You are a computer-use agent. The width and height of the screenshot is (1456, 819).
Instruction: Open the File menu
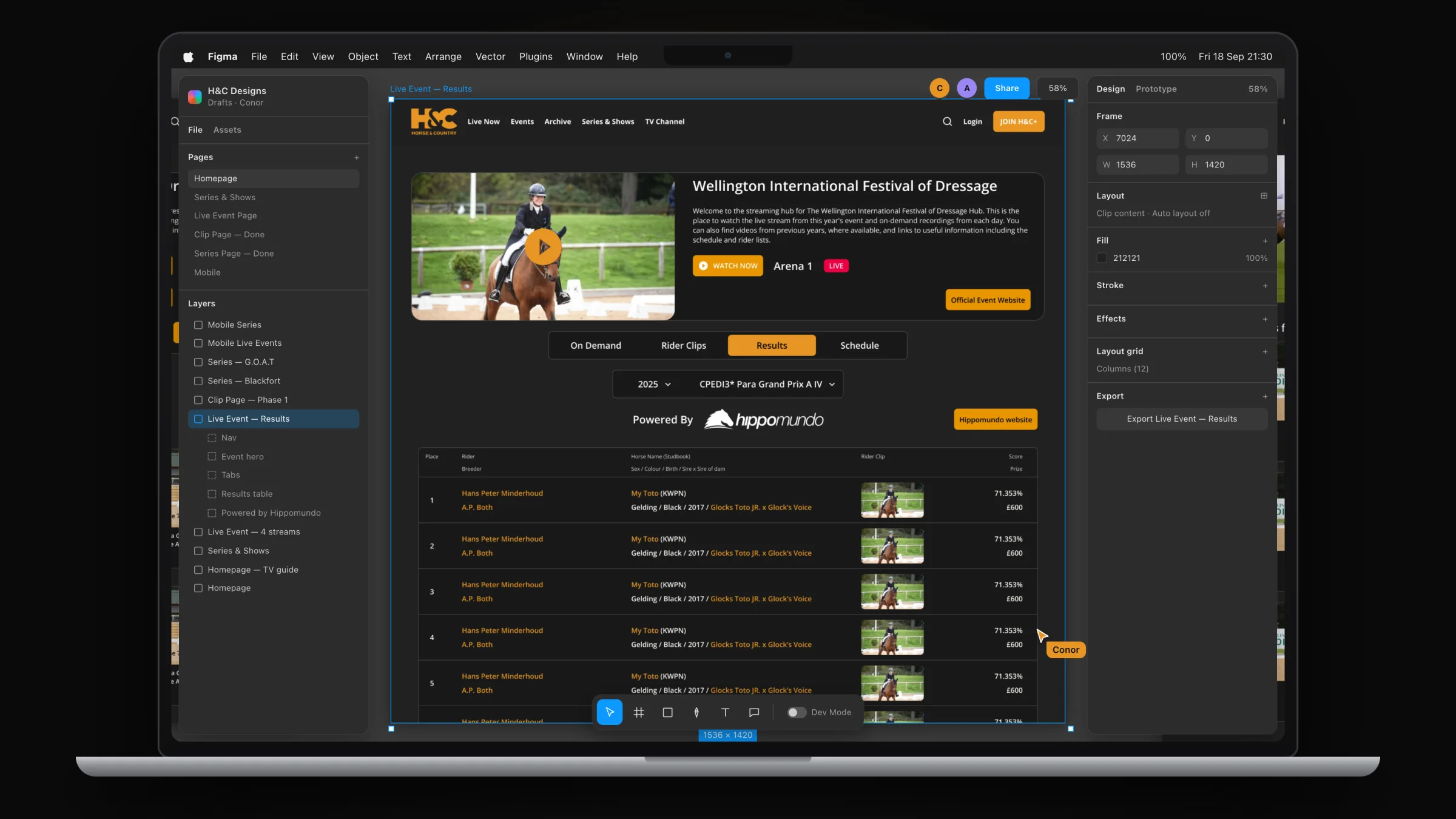[x=259, y=56]
